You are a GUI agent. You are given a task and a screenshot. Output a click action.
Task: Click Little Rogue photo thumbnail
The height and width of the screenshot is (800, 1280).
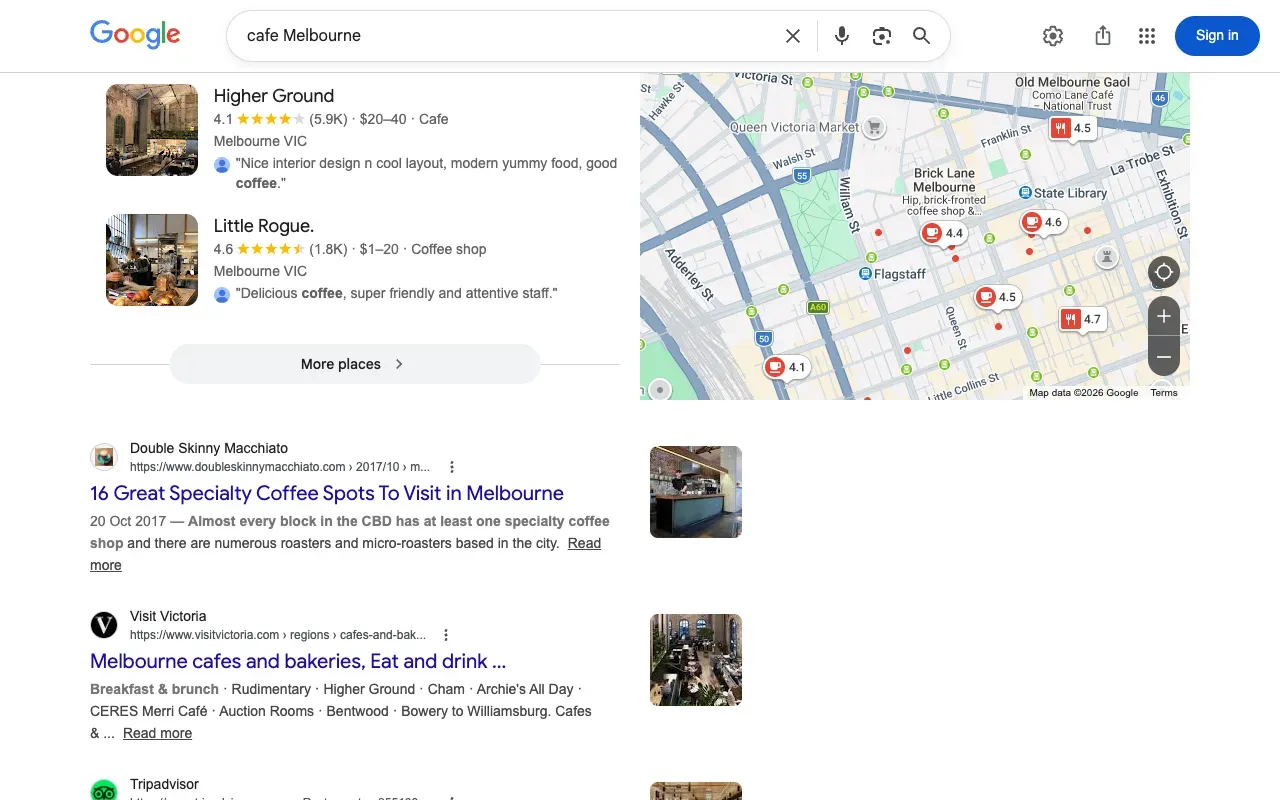click(x=152, y=260)
